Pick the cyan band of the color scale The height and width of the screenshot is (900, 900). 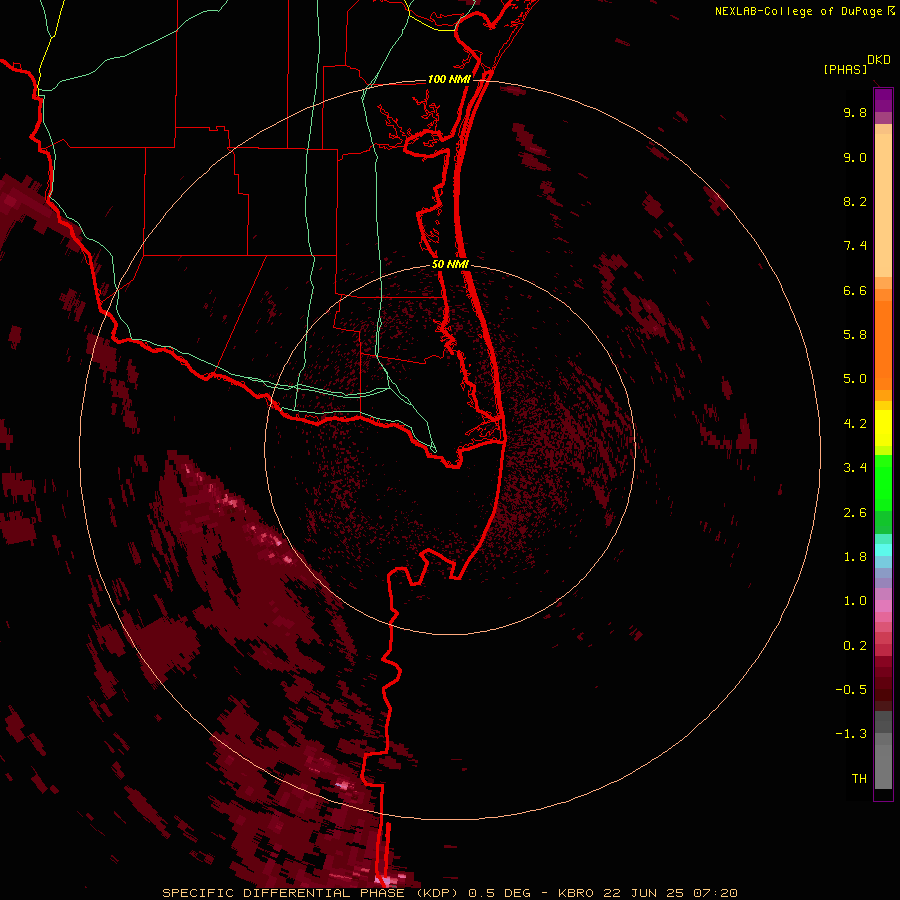click(883, 550)
